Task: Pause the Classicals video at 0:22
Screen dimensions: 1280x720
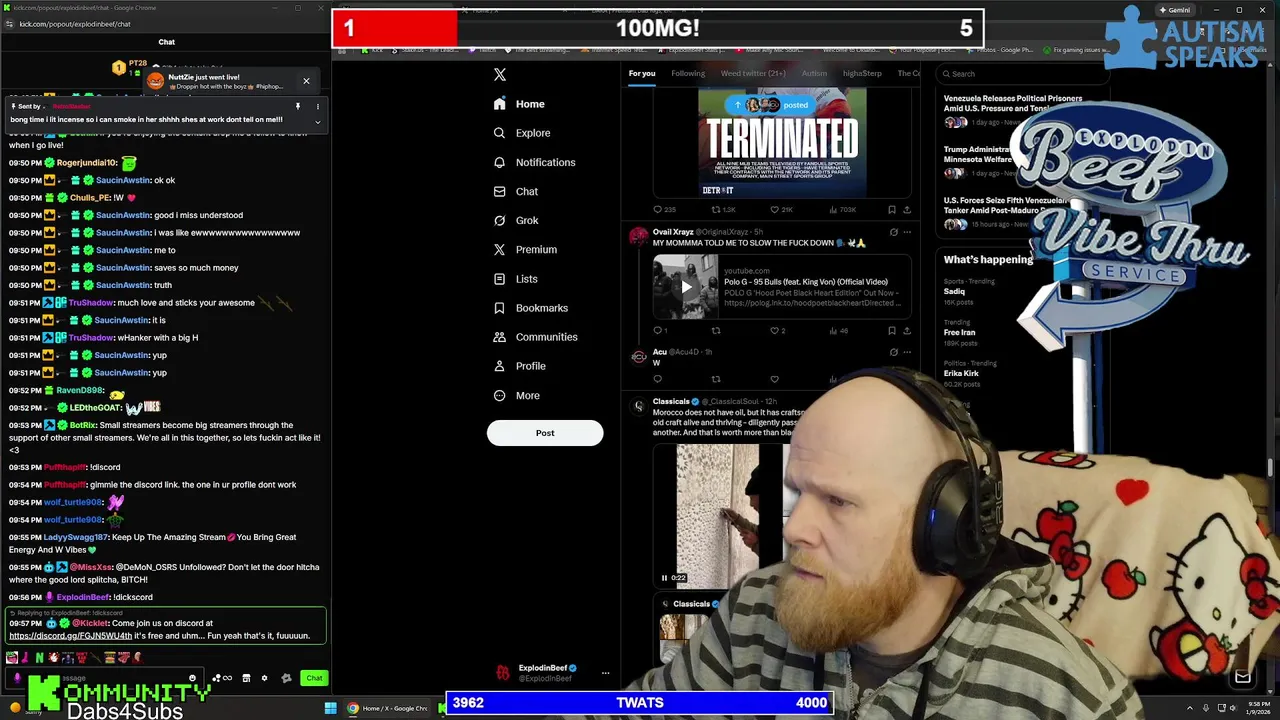Action: point(664,578)
